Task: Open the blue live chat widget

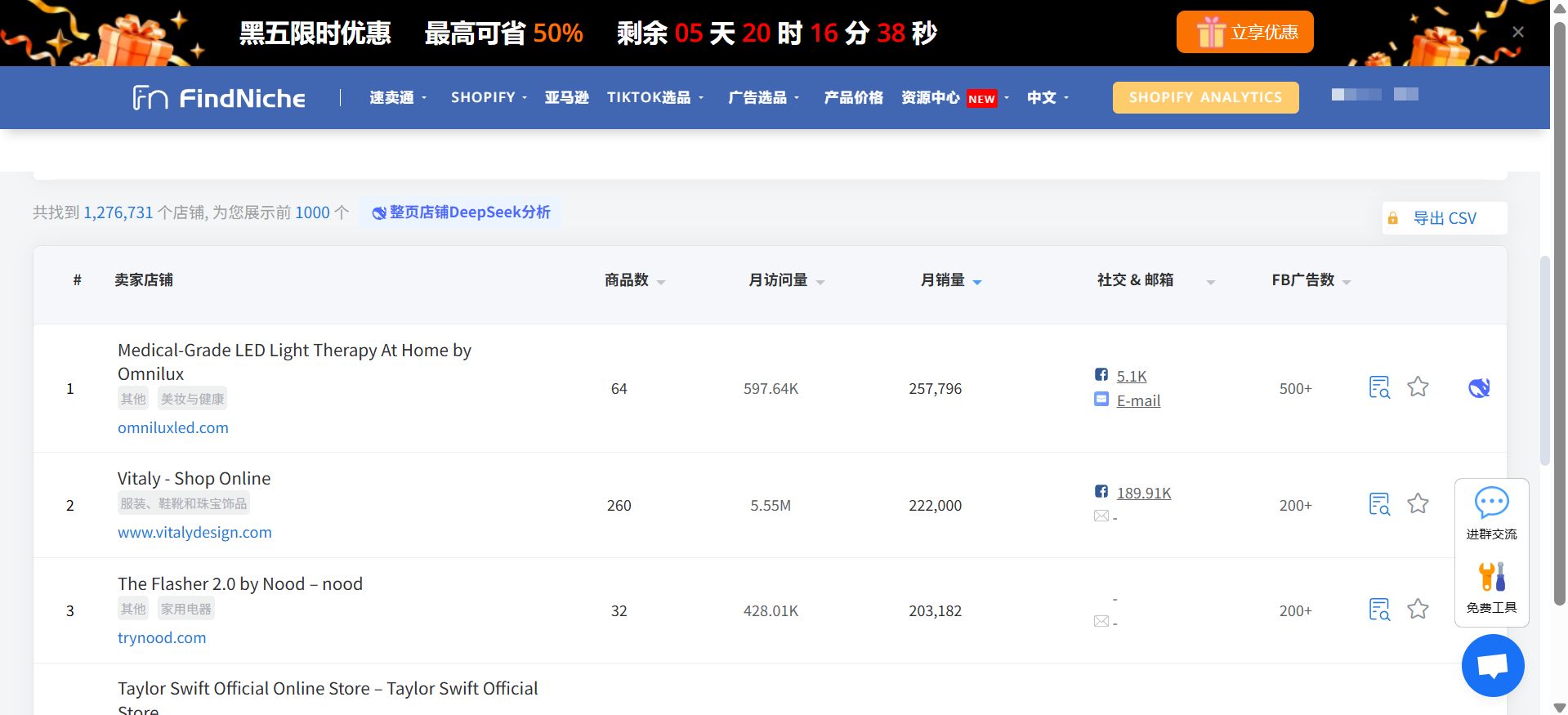Action: tap(1493, 665)
